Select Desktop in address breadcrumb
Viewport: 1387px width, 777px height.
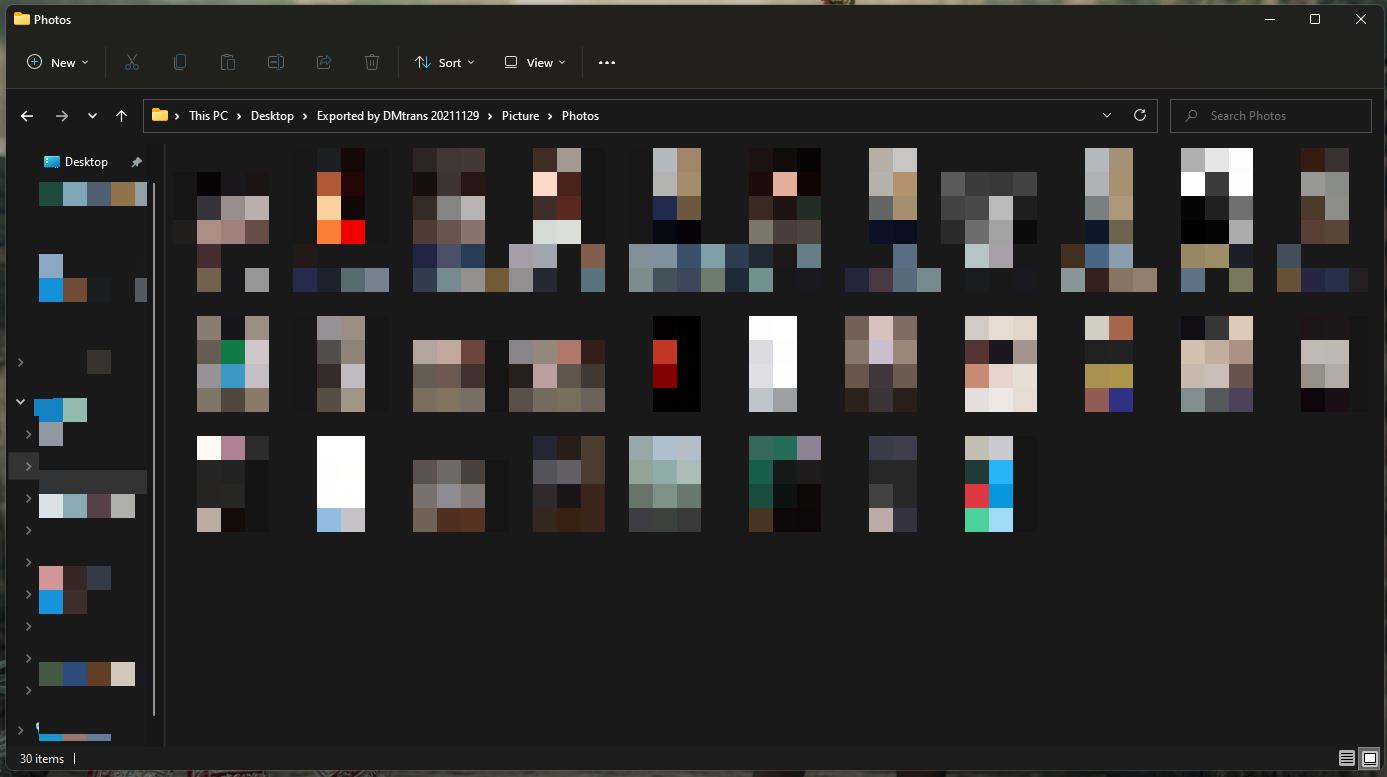click(272, 116)
